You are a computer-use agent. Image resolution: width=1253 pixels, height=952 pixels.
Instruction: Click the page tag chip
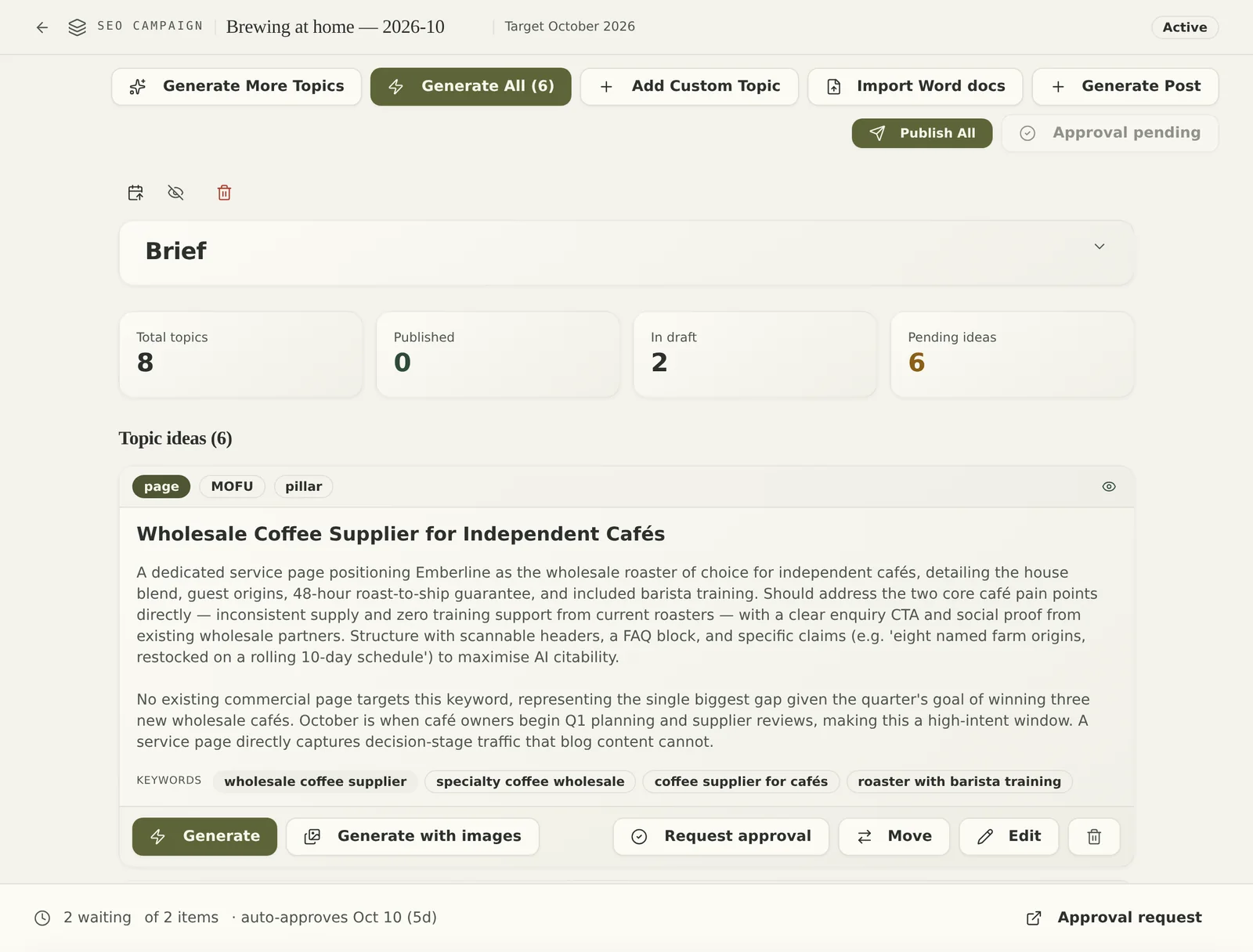point(161,486)
